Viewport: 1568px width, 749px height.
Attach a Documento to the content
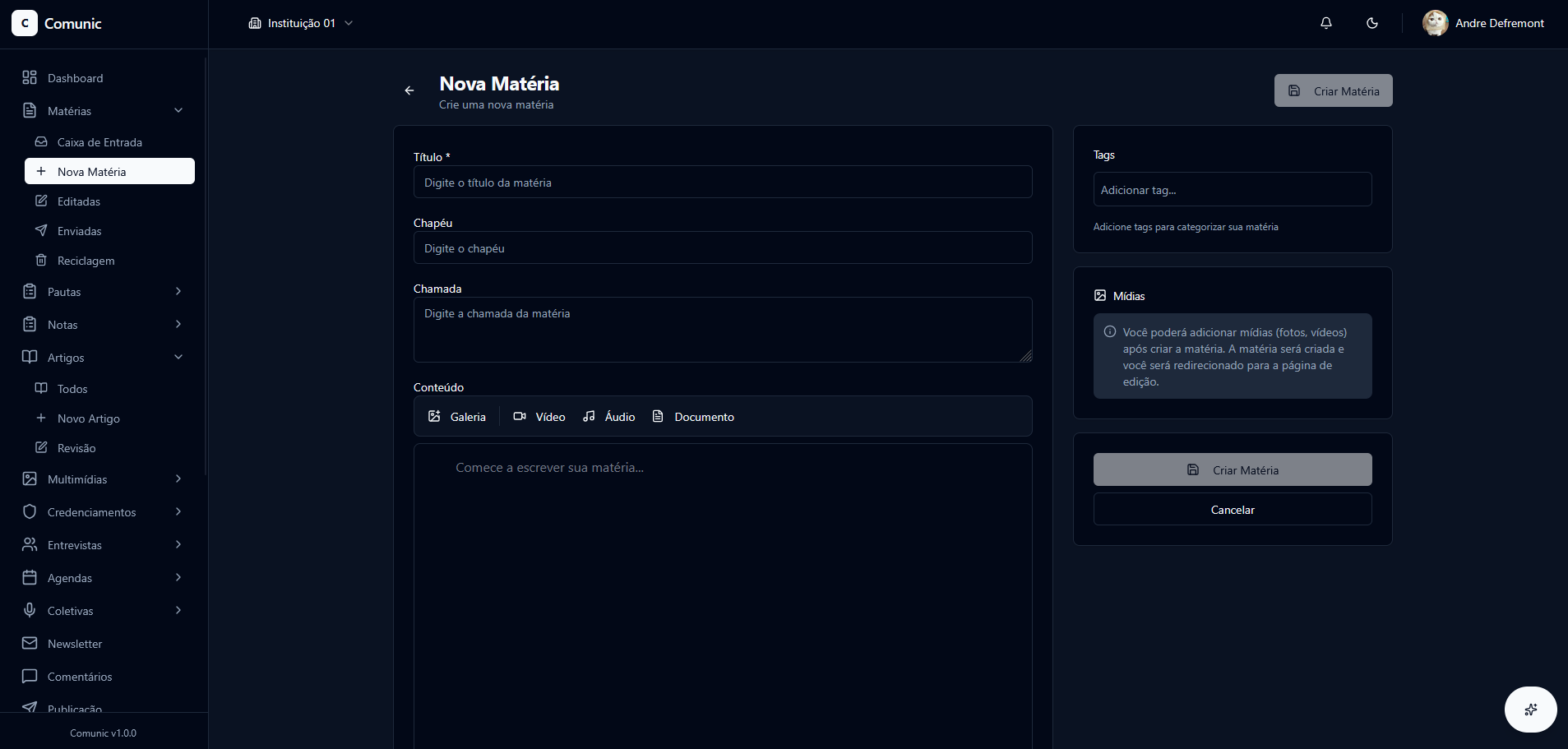pyautogui.click(x=693, y=417)
